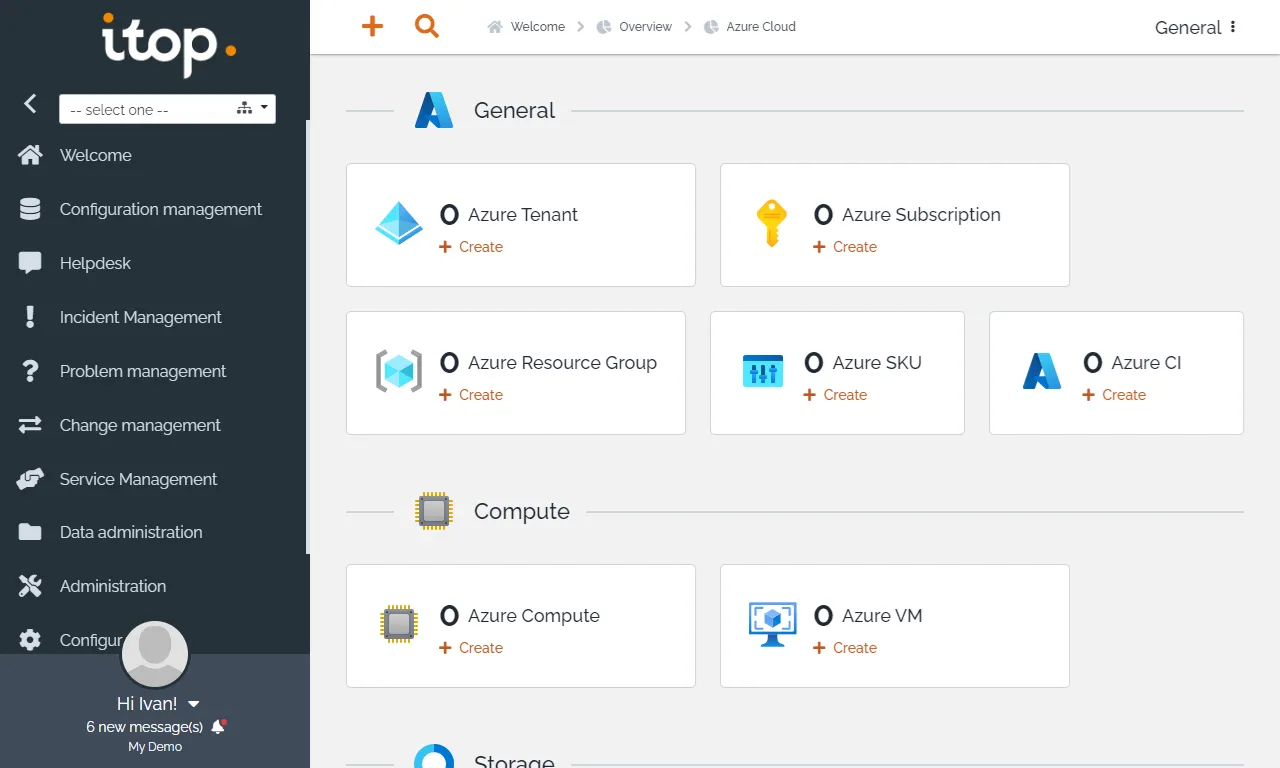This screenshot has height=768, width=1280.
Task: Click the Configuration gear icon in sidebar
Action: 30,640
